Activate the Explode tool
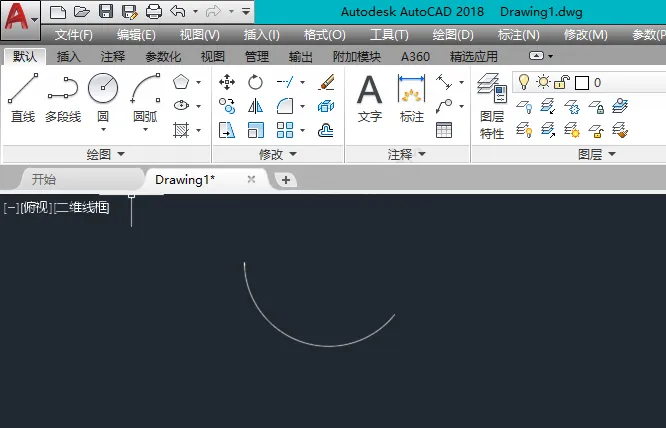The image size is (666, 428). click(x=326, y=106)
